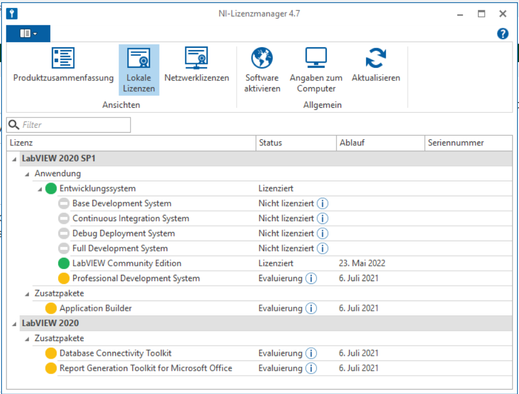Open info icon for Debug Deployment System
Image resolution: width=519 pixels, height=394 pixels.
(322, 233)
